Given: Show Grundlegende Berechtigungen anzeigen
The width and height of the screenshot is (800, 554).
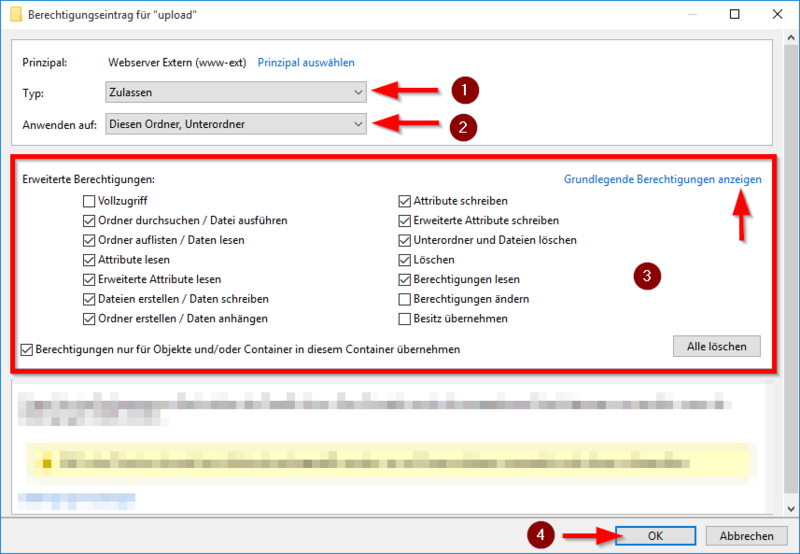Looking at the screenshot, I should pos(662,179).
